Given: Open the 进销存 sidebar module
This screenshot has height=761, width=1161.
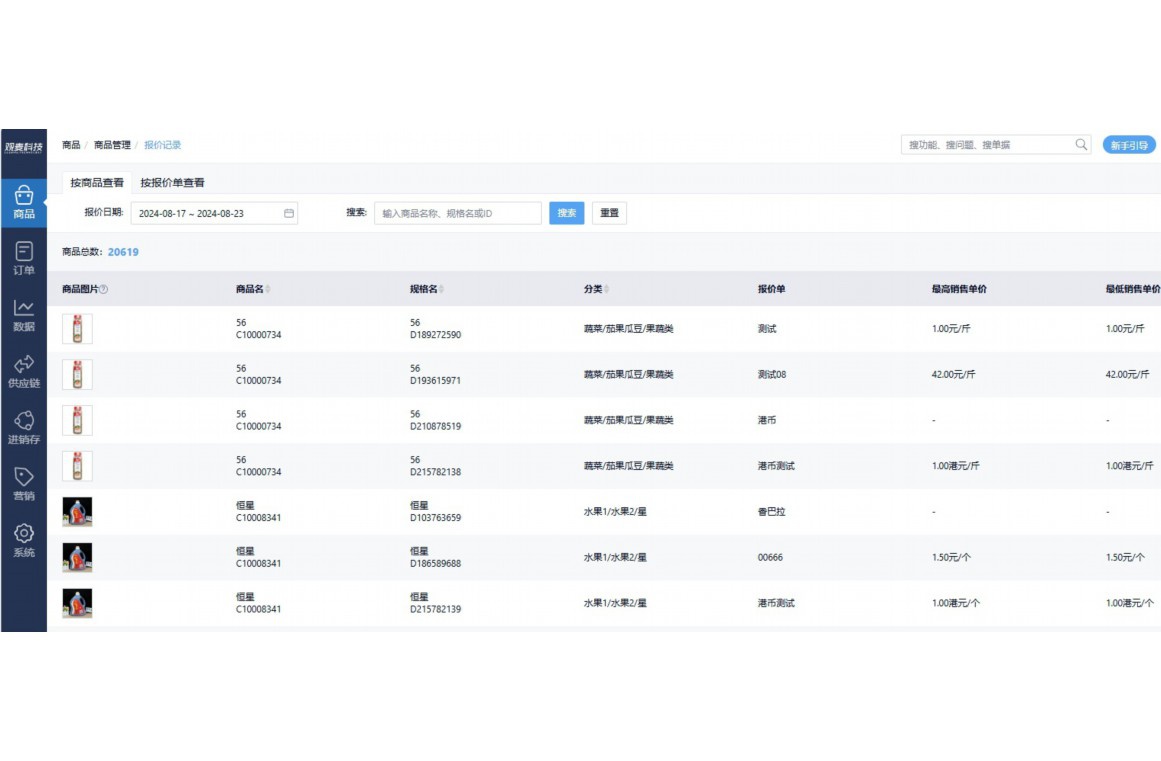Looking at the screenshot, I should pyautogui.click(x=24, y=428).
